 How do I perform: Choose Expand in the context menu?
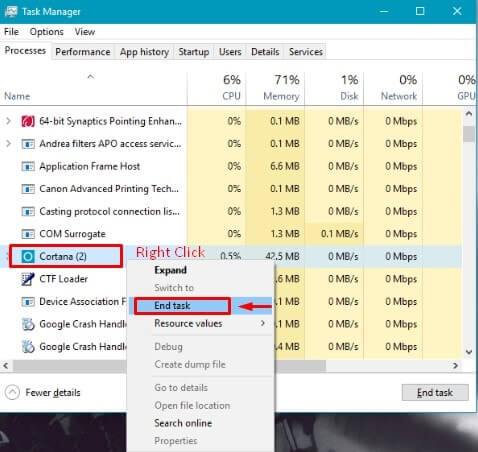pos(200,270)
